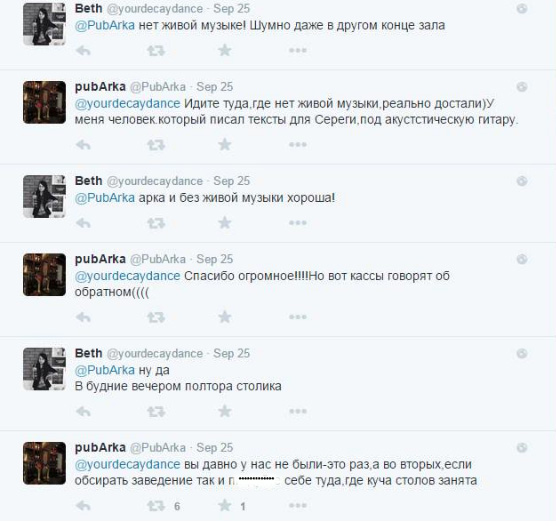556x526 pixels.
Task: Open @yourdecaydance mention in 'Идите туда' tweet
Action: [x=128, y=104]
